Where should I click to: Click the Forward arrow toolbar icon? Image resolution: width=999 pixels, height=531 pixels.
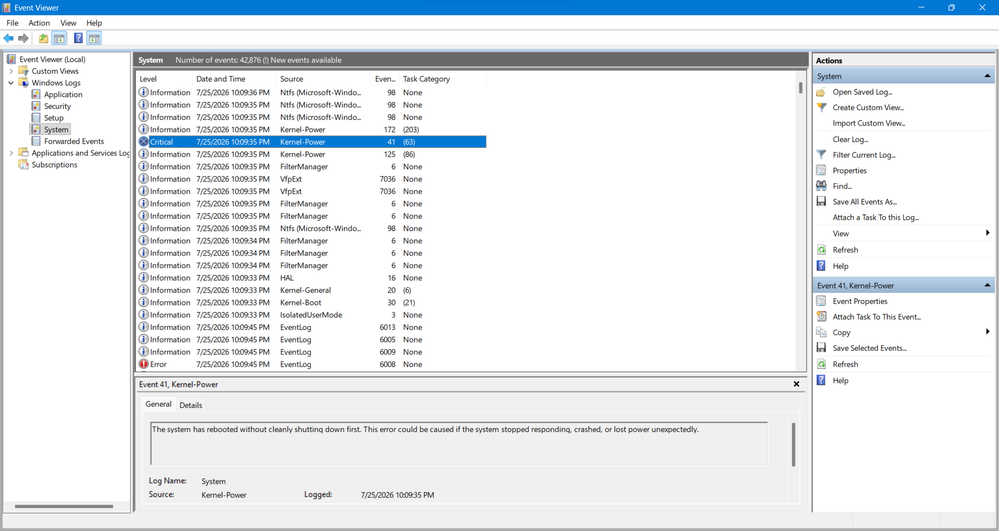[23, 38]
